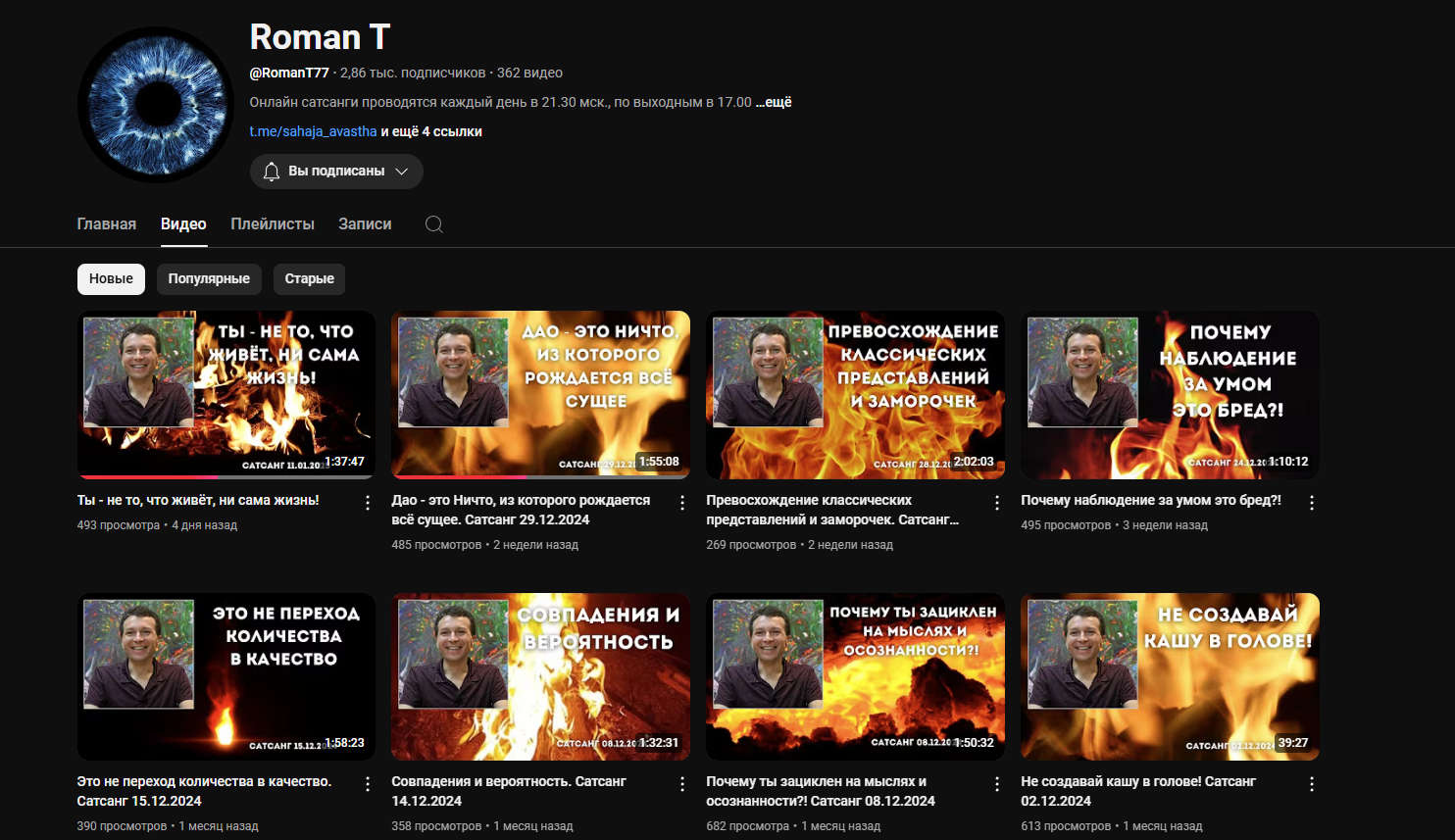Screen dimensions: 1455x840
Task: Open more actions for 'Превосхождение классических представлений' video
Action: pos(997,503)
